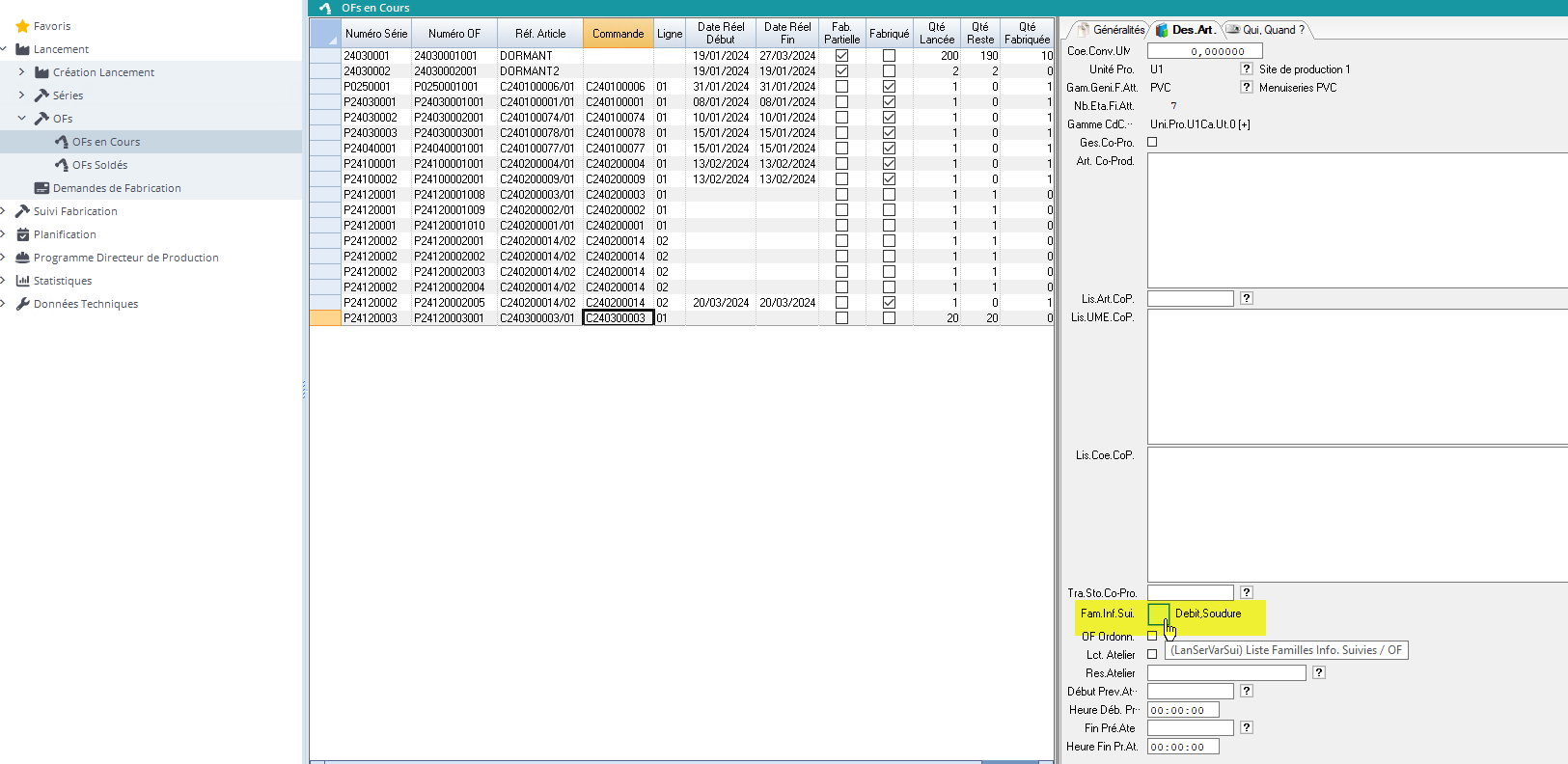The image size is (1568, 764).
Task: Click the OFs Soldés robot arm icon
Action: pos(61,165)
